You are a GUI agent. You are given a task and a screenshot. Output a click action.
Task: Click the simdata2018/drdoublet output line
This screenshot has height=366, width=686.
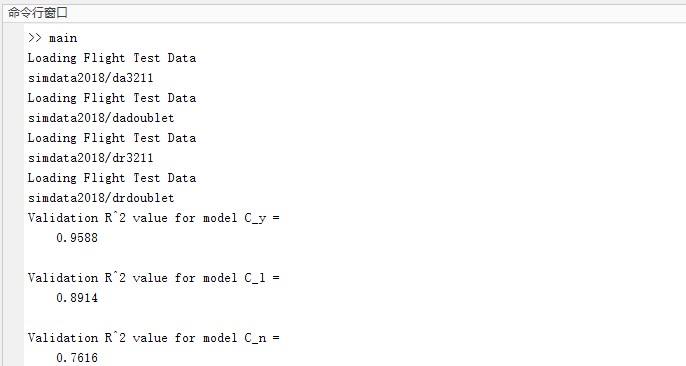[101, 198]
